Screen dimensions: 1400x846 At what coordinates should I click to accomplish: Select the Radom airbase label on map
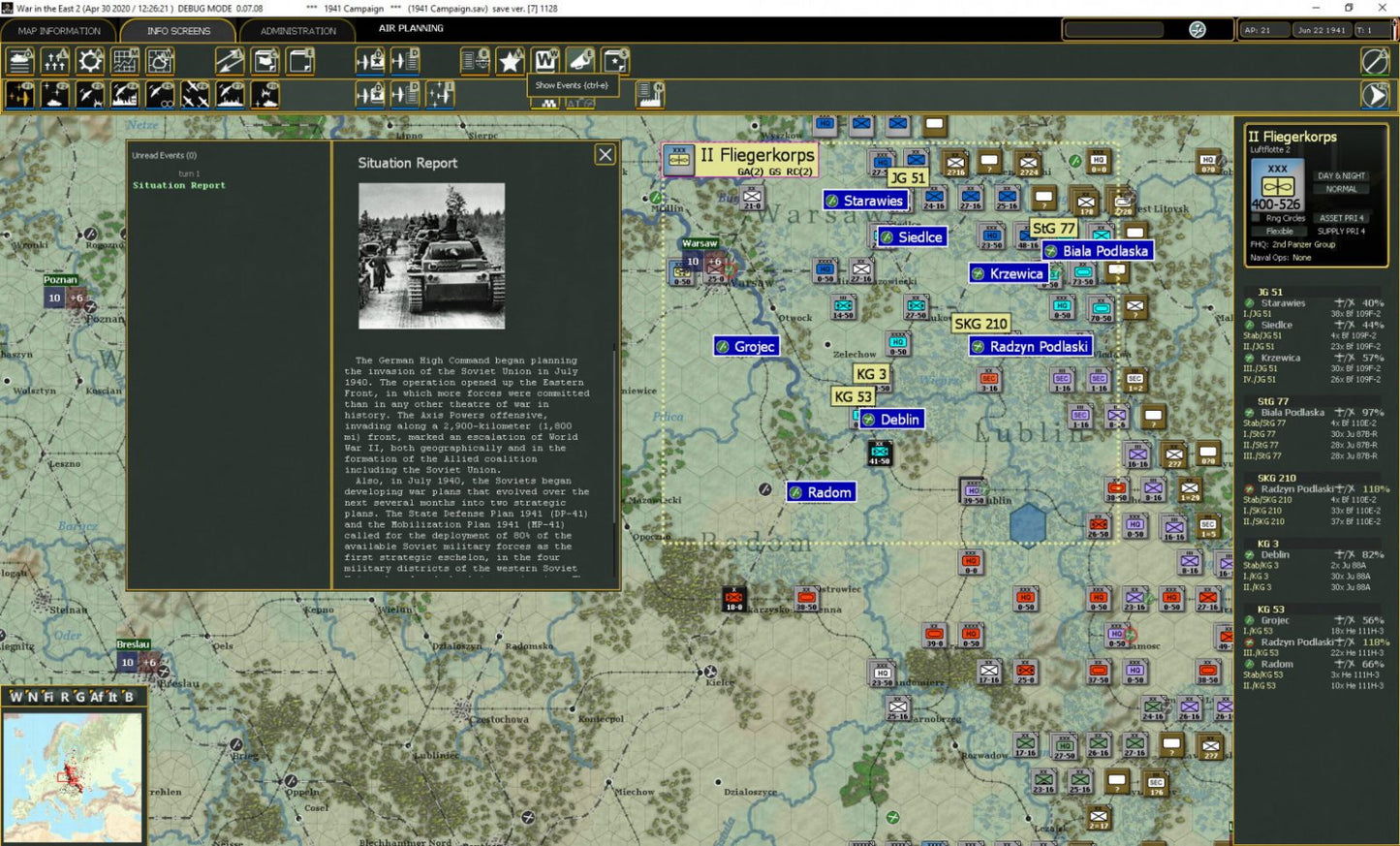[x=821, y=492]
